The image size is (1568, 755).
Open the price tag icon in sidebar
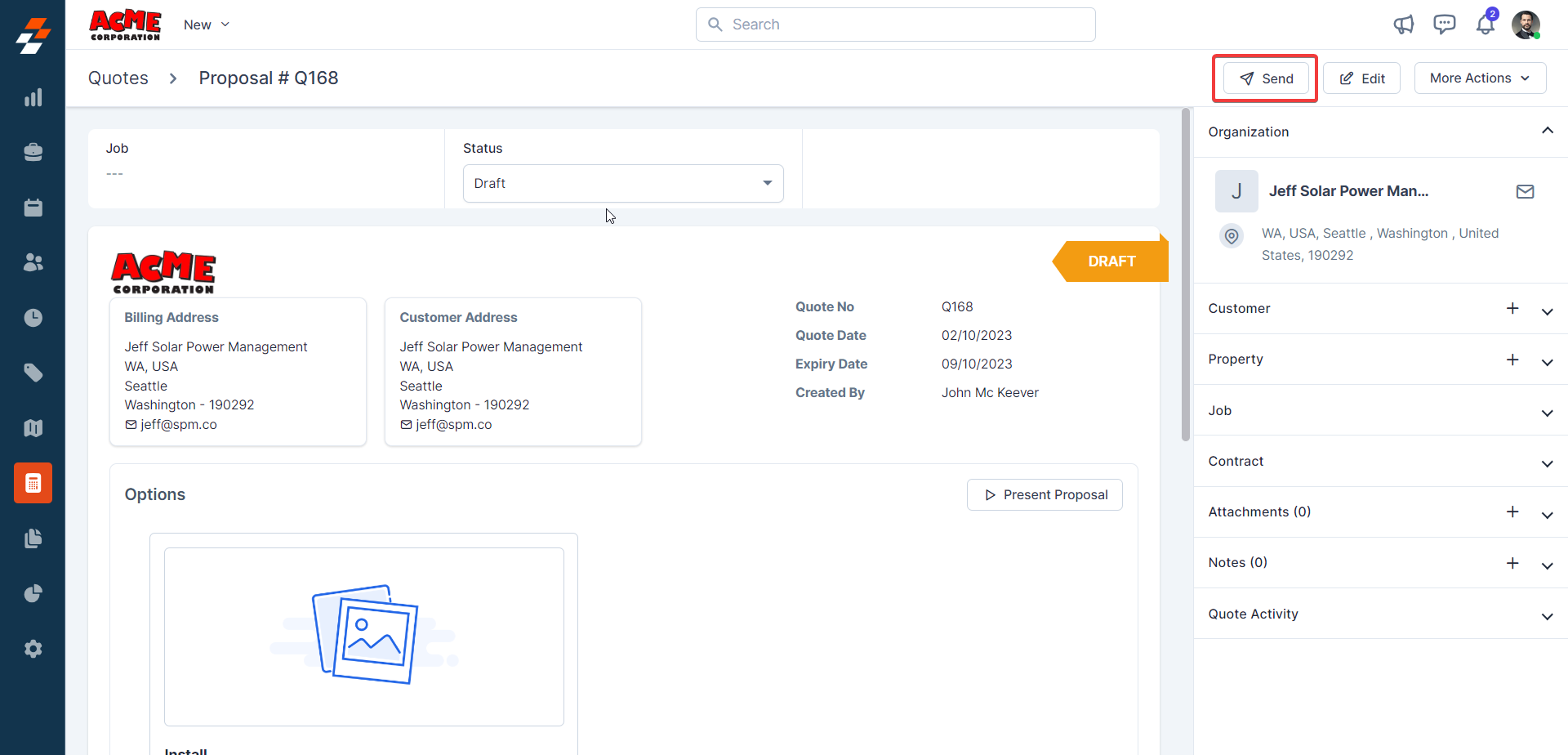[33, 373]
